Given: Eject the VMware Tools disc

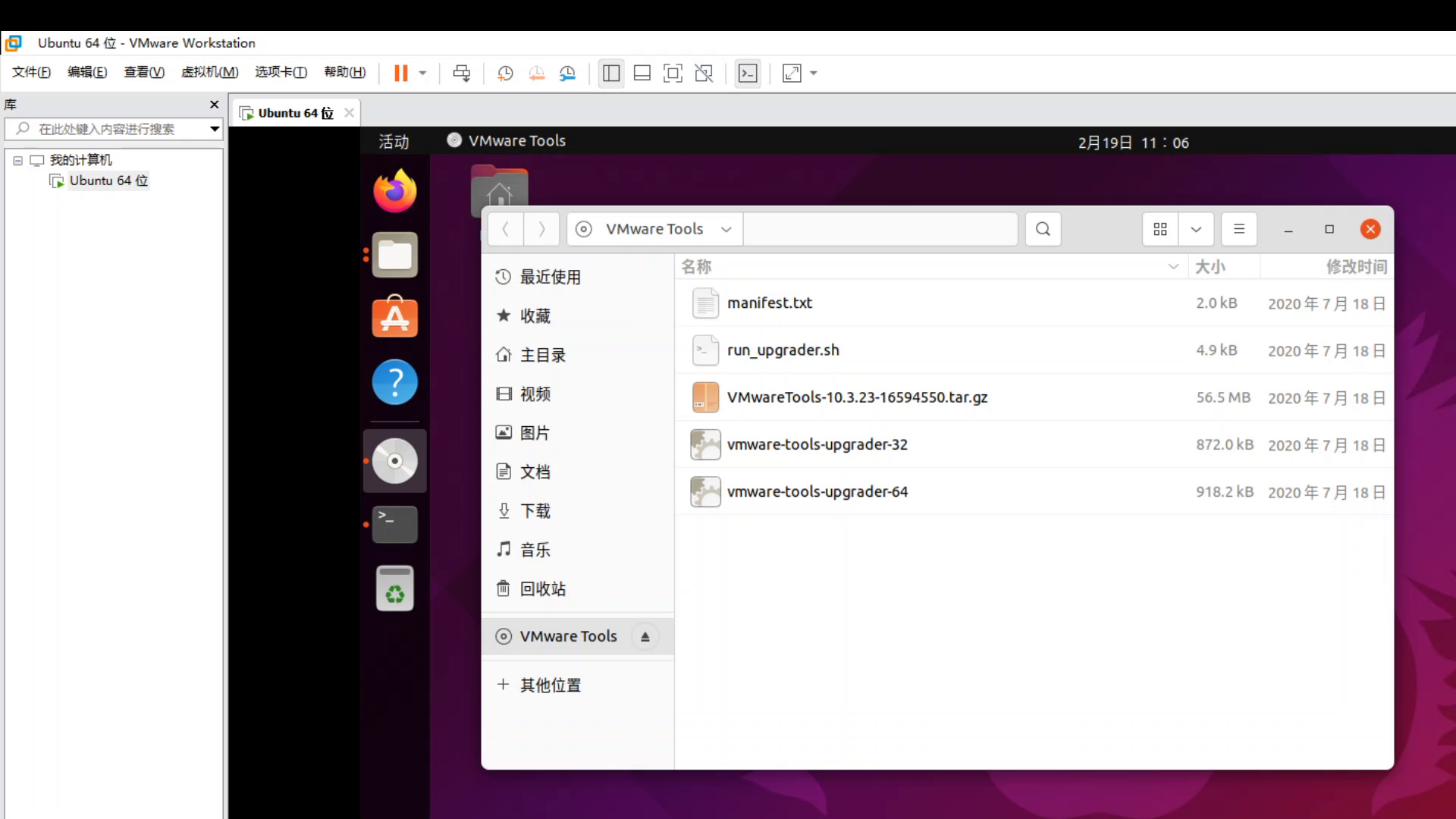Looking at the screenshot, I should click(645, 637).
